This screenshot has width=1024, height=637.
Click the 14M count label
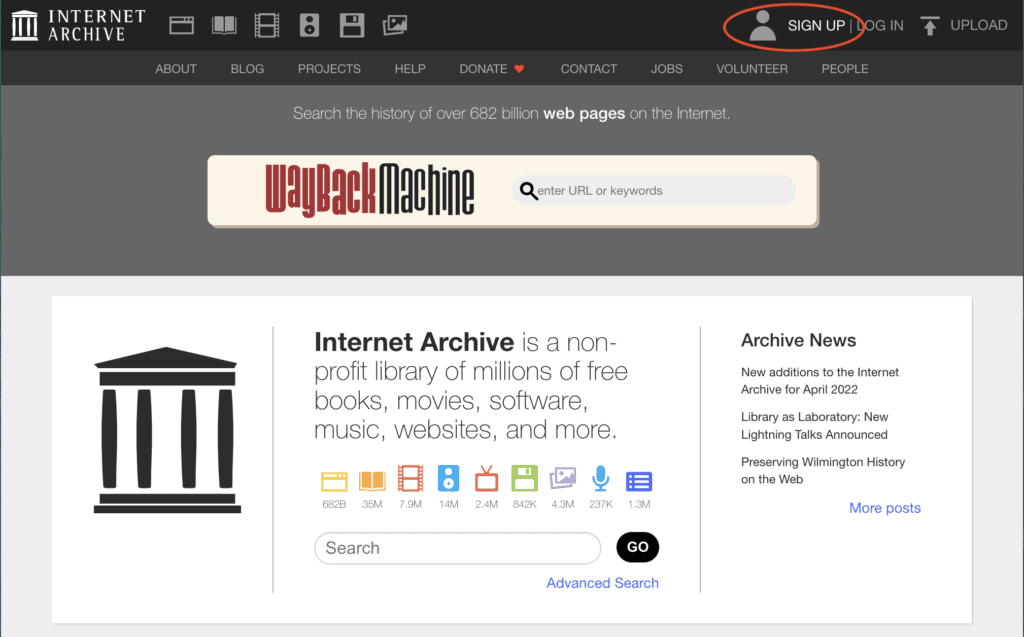pyautogui.click(x=449, y=504)
